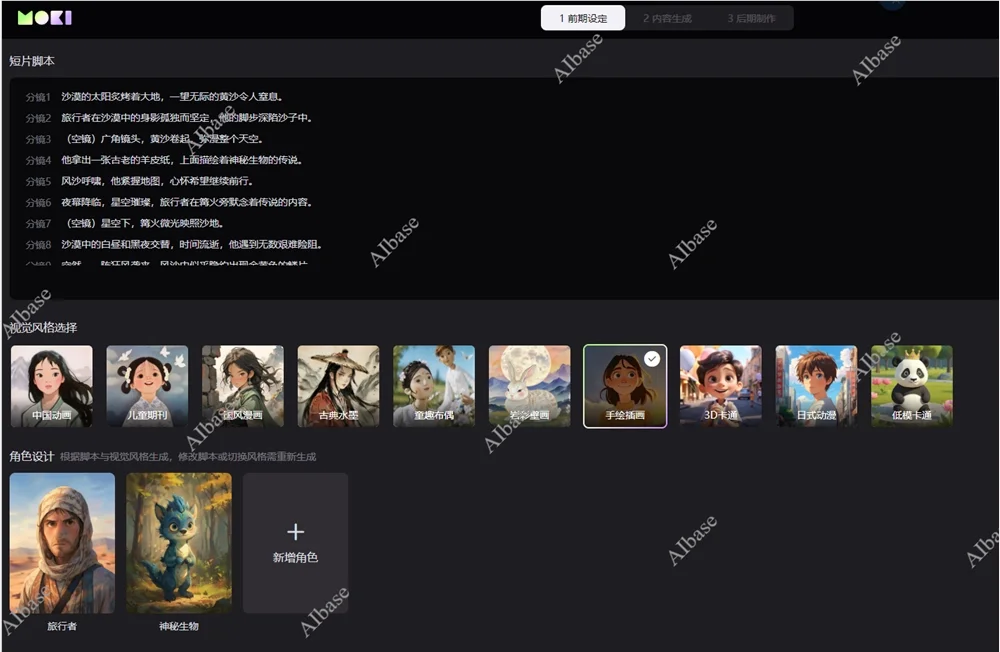Open the 1 前期设定 step tab
The width and height of the screenshot is (1000, 652).
tap(583, 18)
